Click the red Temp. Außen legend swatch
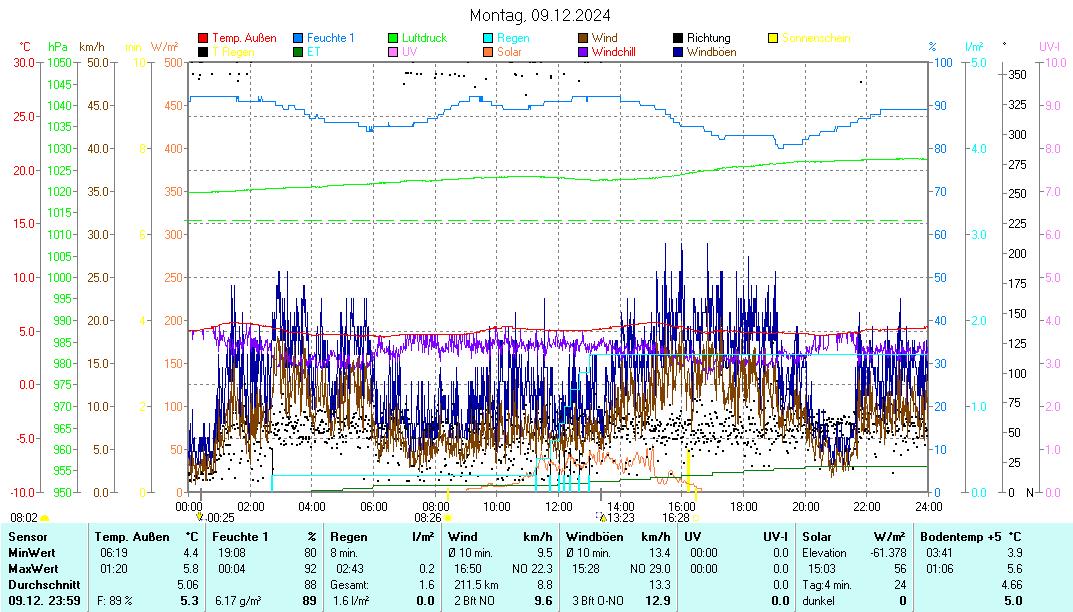This screenshot has width=1073, height=612. (x=203, y=38)
